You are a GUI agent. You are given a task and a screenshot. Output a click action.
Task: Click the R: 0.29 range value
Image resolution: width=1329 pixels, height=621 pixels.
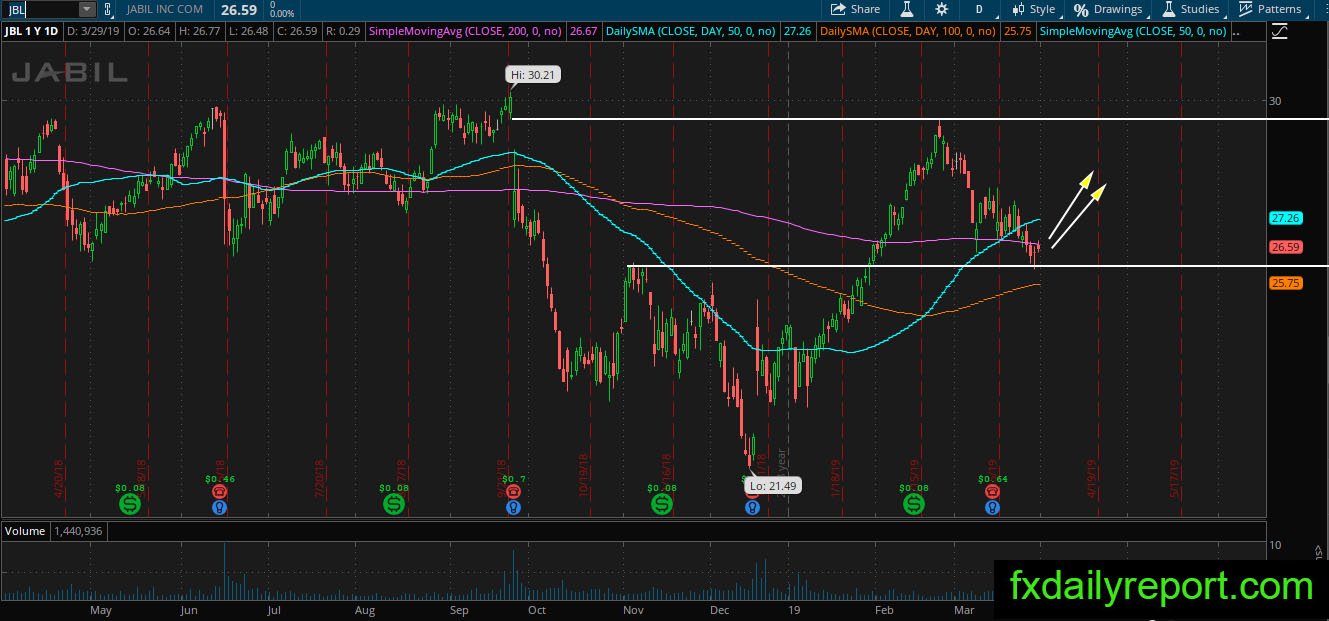tap(341, 32)
